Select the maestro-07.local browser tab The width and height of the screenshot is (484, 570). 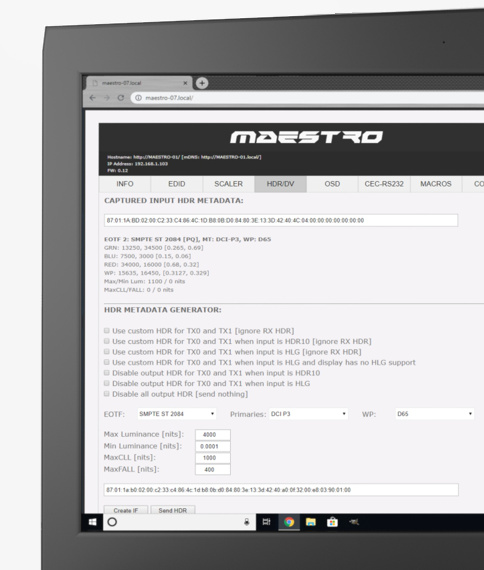click(x=138, y=83)
